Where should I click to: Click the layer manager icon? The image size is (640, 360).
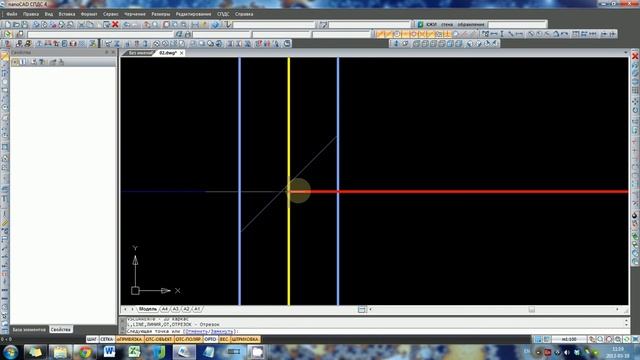(8, 34)
